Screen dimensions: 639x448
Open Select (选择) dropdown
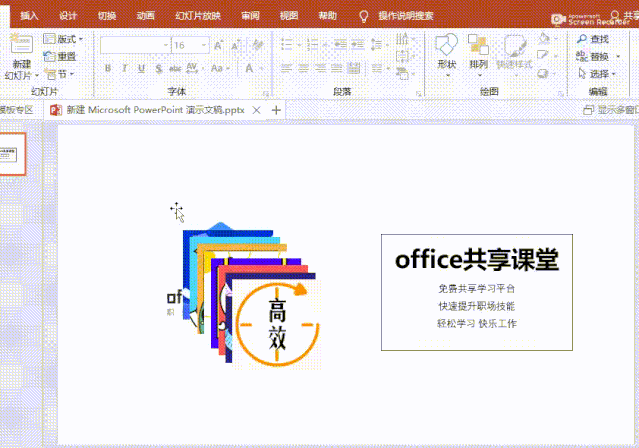pyautogui.click(x=597, y=74)
